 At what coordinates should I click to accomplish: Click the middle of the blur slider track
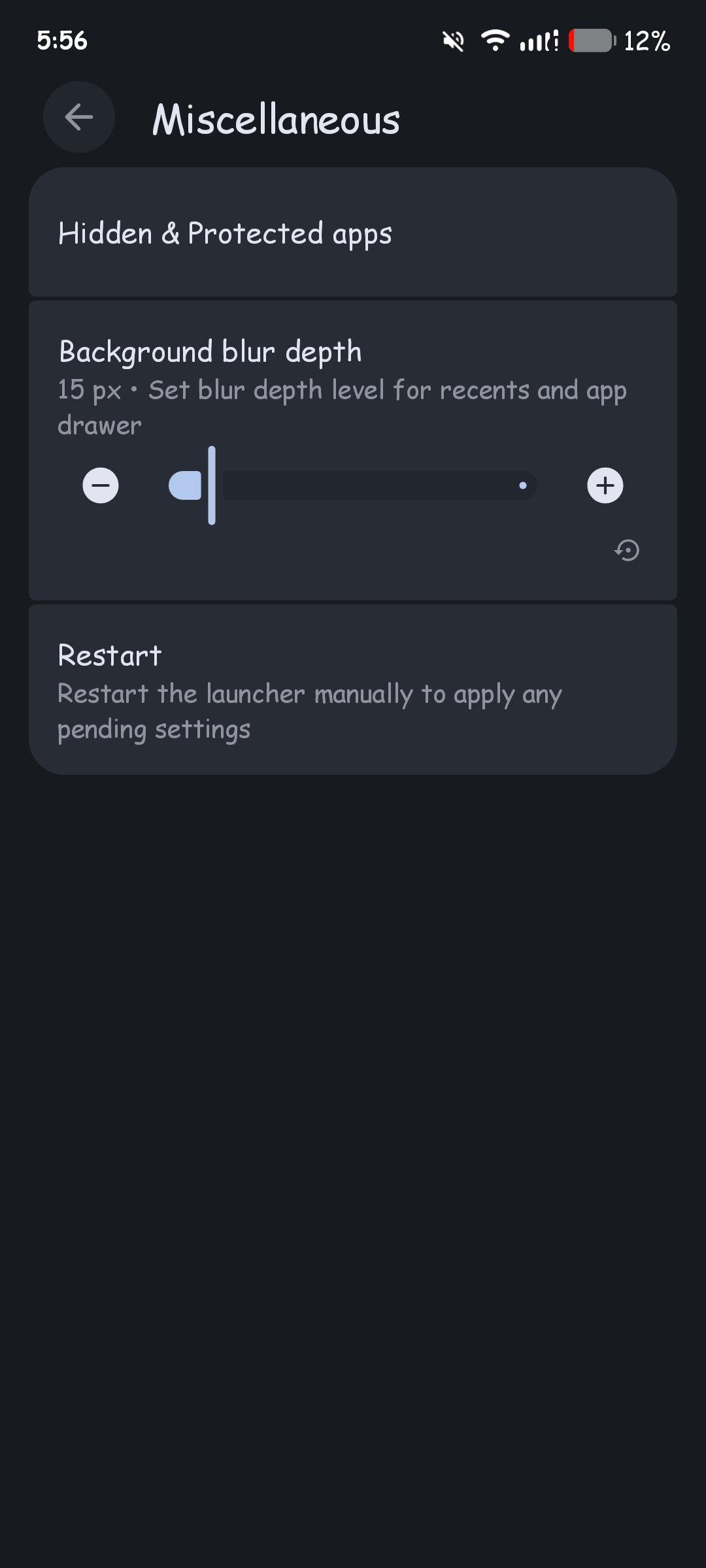(379, 485)
